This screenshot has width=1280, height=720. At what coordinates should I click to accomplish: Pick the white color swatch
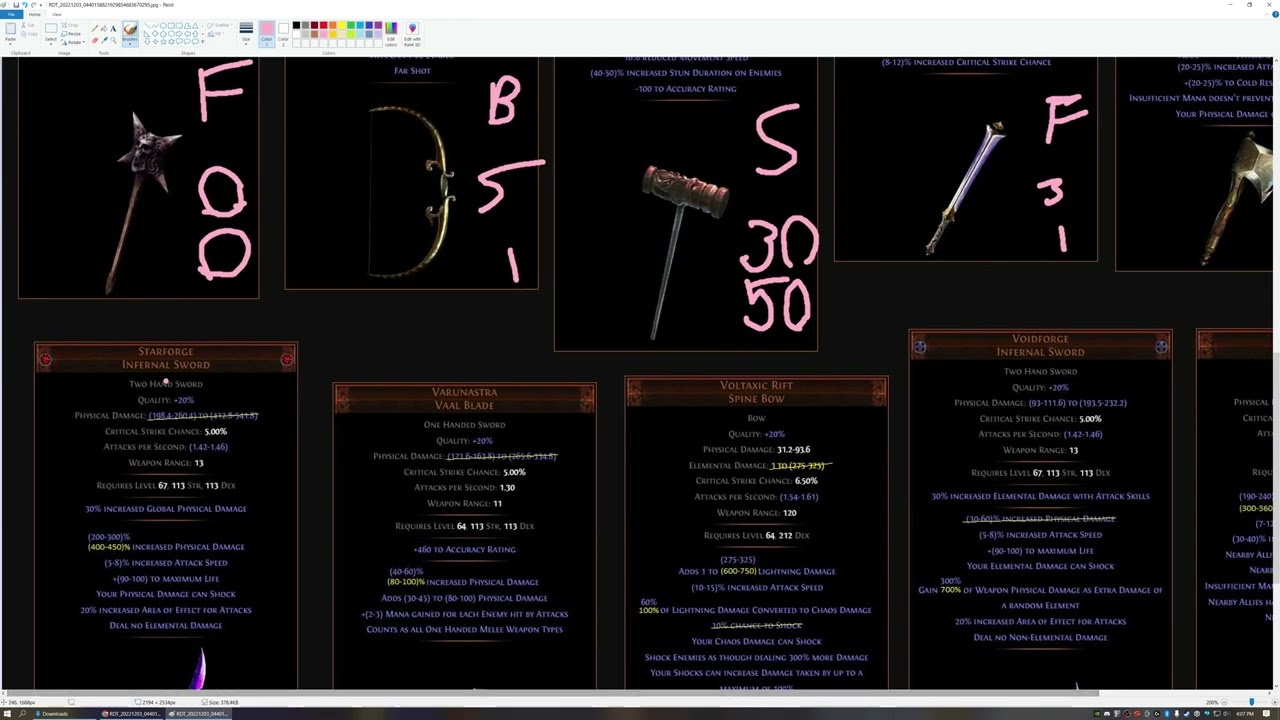click(x=296, y=34)
